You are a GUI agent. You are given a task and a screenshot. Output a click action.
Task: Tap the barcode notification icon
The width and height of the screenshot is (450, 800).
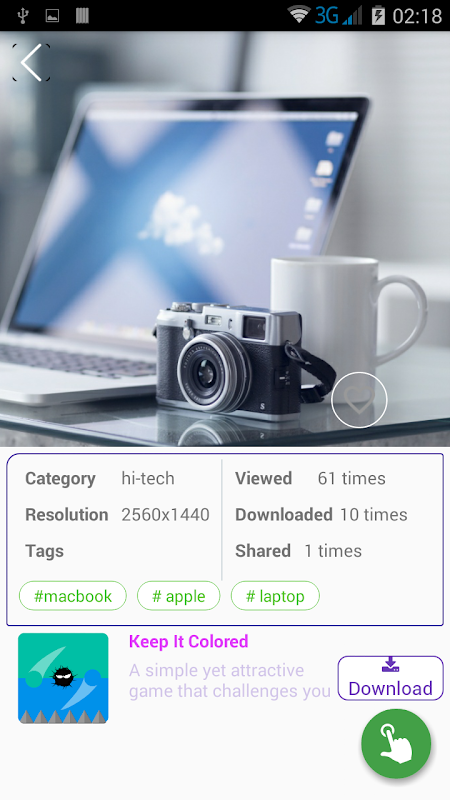(x=82, y=16)
